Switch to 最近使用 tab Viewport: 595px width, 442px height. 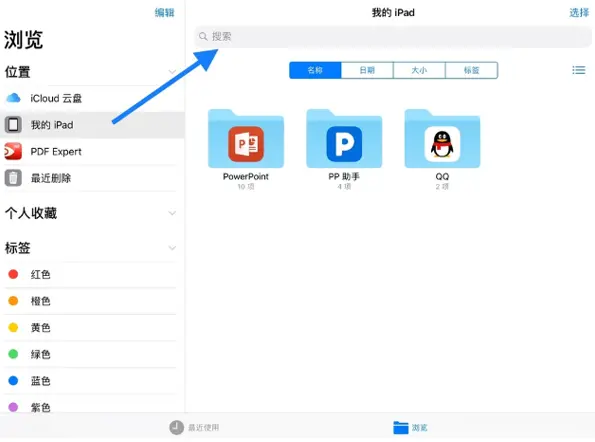pos(194,428)
